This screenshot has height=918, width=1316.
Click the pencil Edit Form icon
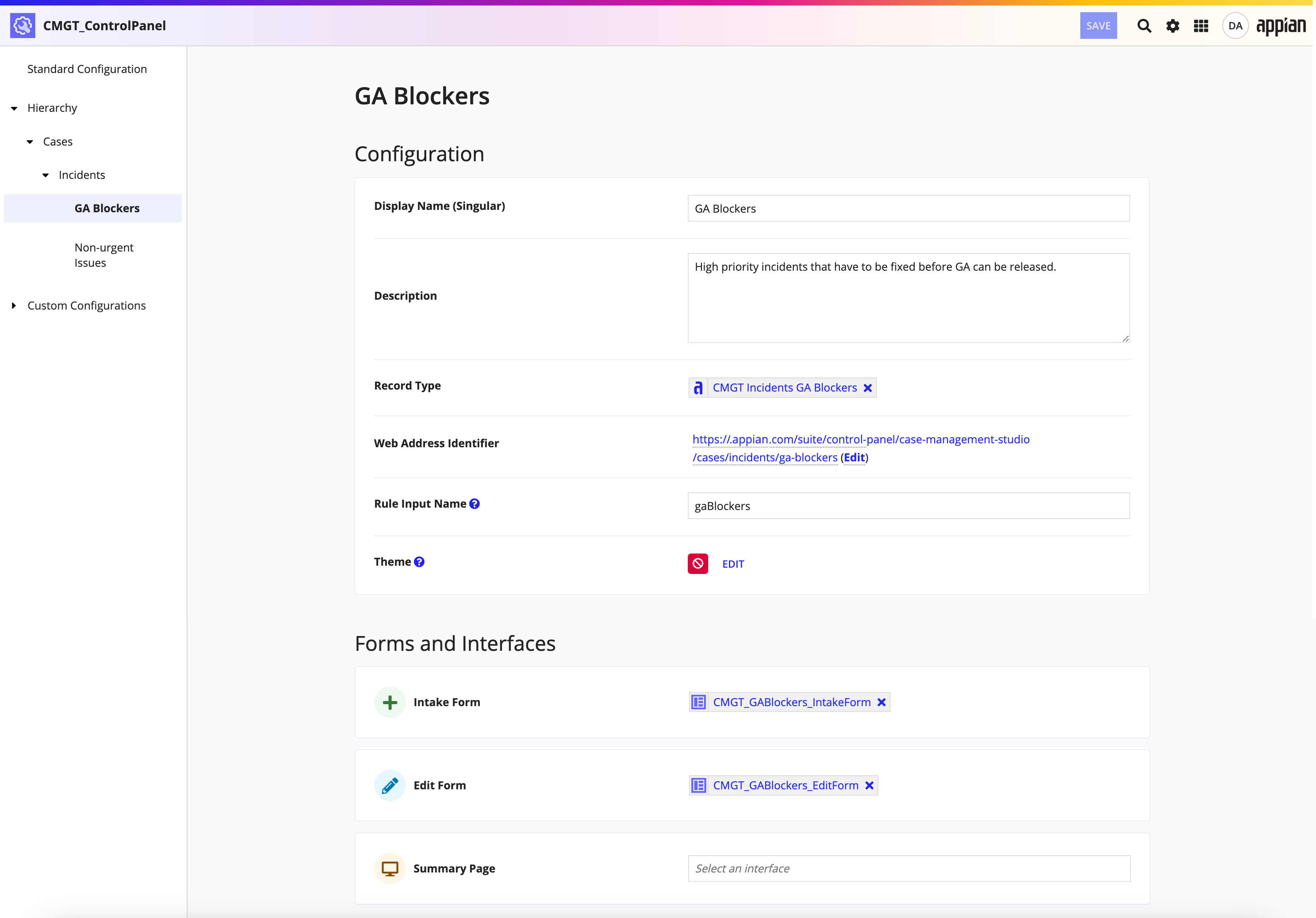tap(390, 785)
